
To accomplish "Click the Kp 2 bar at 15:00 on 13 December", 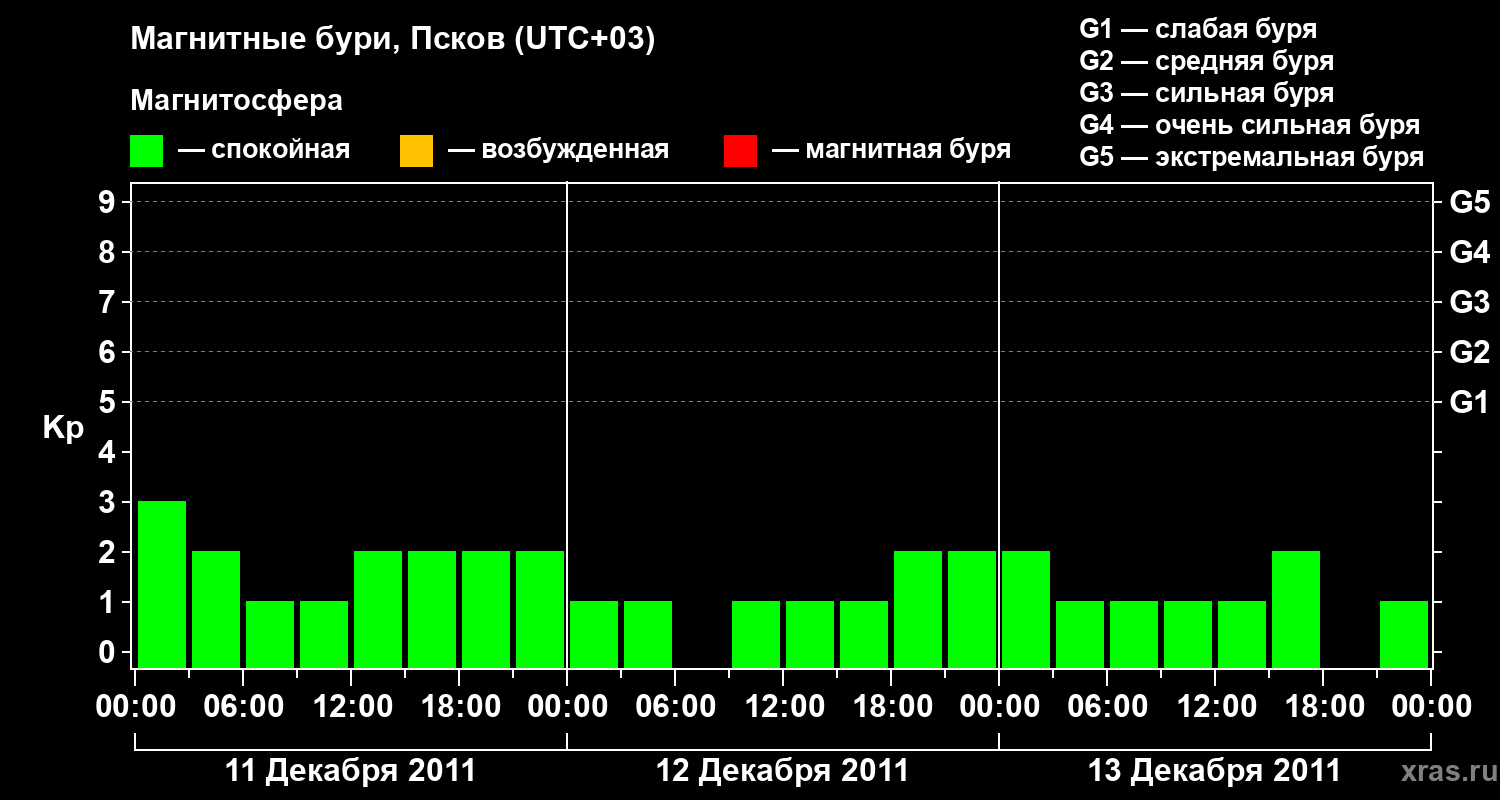I will [1296, 609].
